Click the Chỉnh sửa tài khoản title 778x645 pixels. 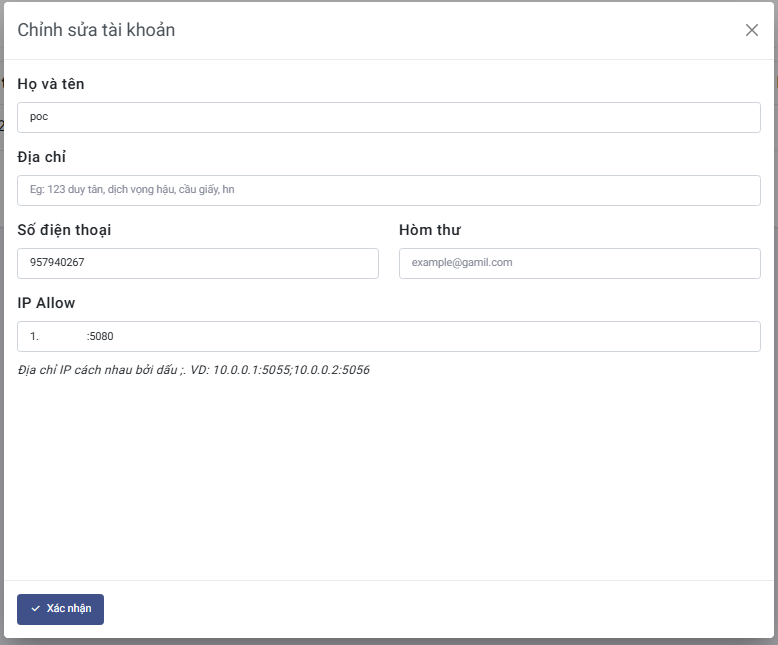(x=96, y=30)
